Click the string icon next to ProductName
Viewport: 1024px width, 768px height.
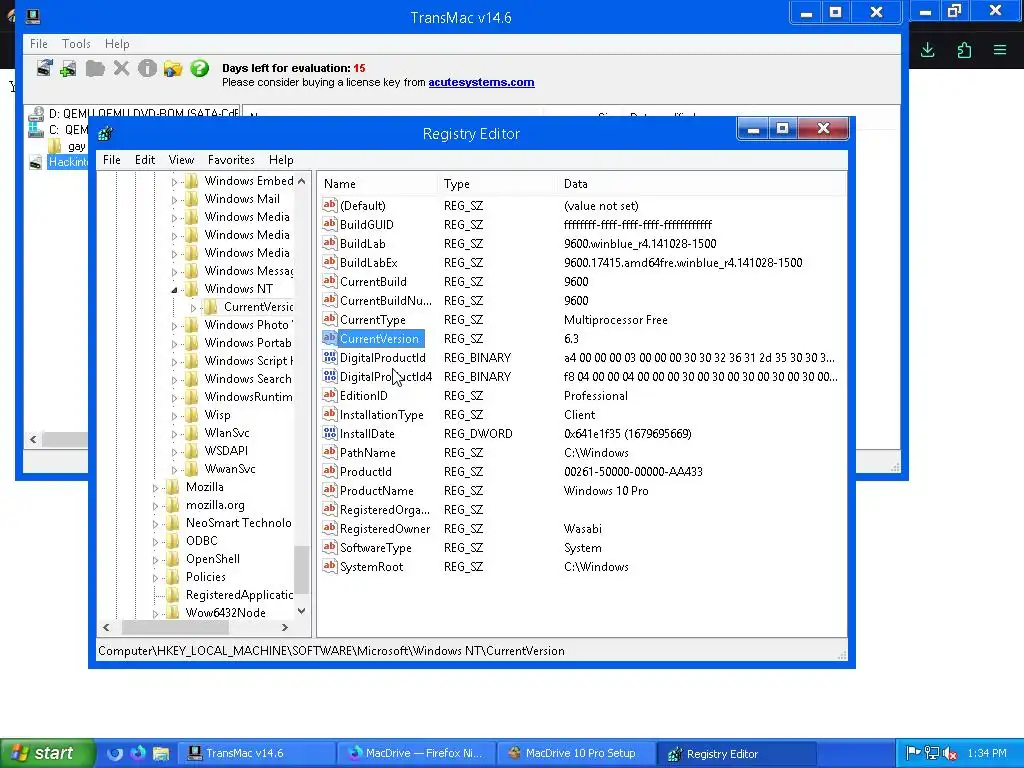(329, 490)
